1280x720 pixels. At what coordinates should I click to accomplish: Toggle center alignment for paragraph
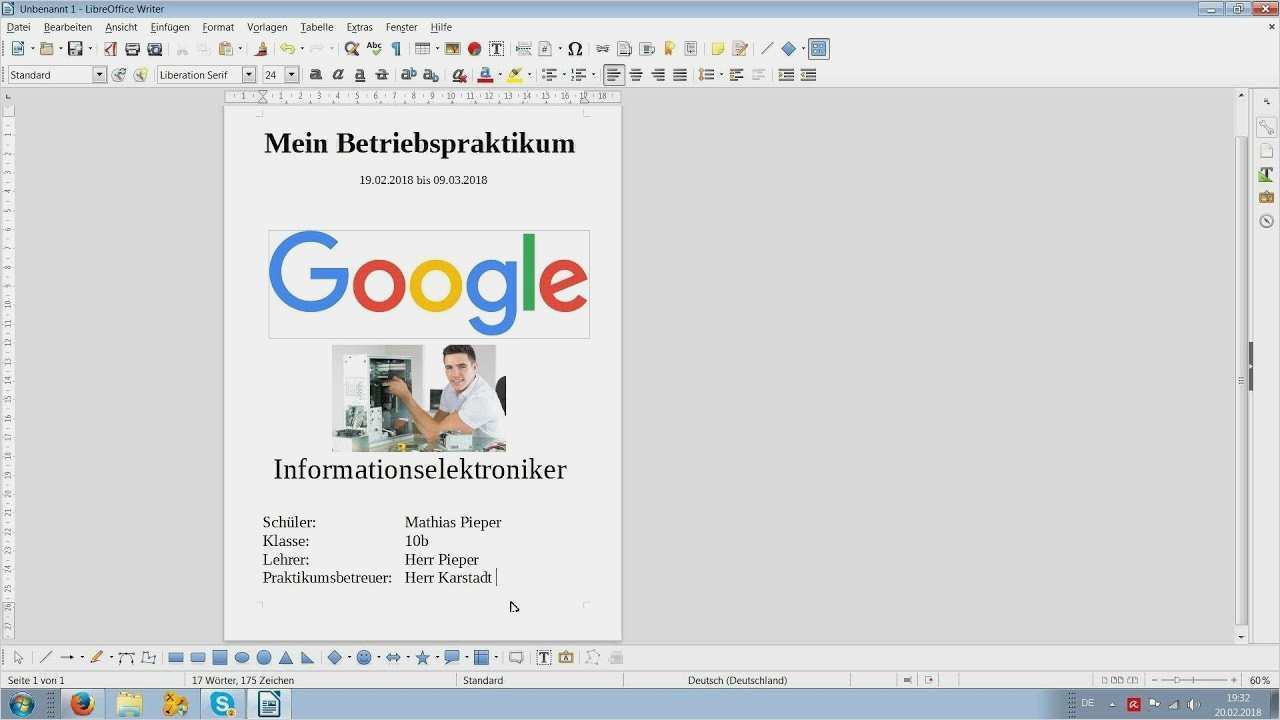636,75
